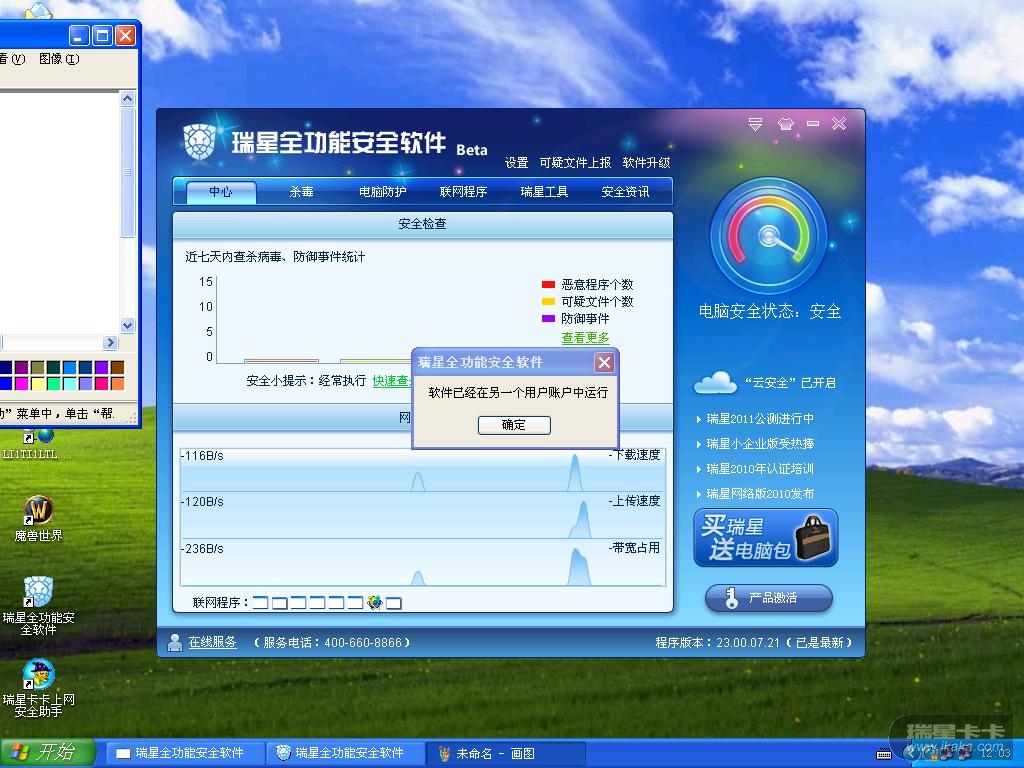
Task: Pick the brown color swatch in Paint
Action: (118, 367)
